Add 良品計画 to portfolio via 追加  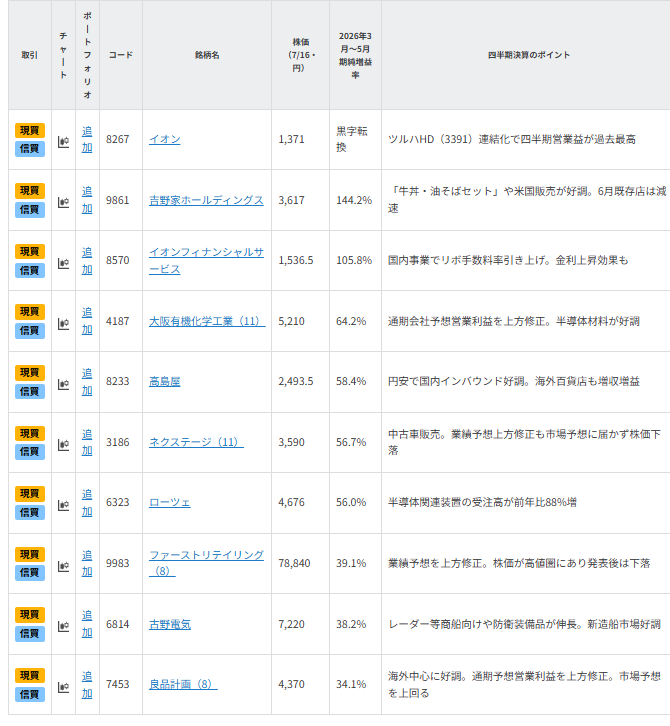point(87,685)
